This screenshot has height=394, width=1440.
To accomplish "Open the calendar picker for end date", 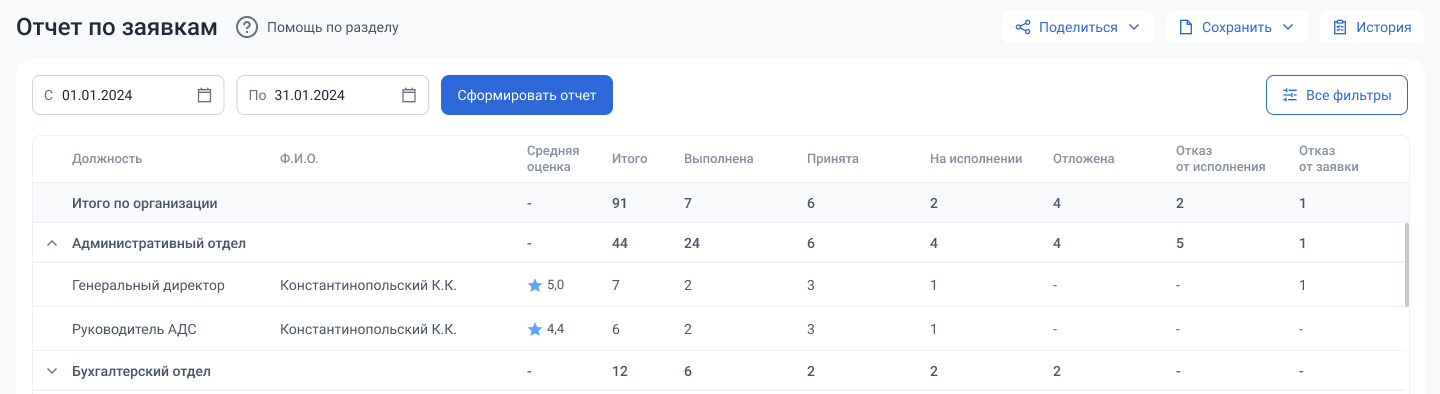I will click(409, 95).
